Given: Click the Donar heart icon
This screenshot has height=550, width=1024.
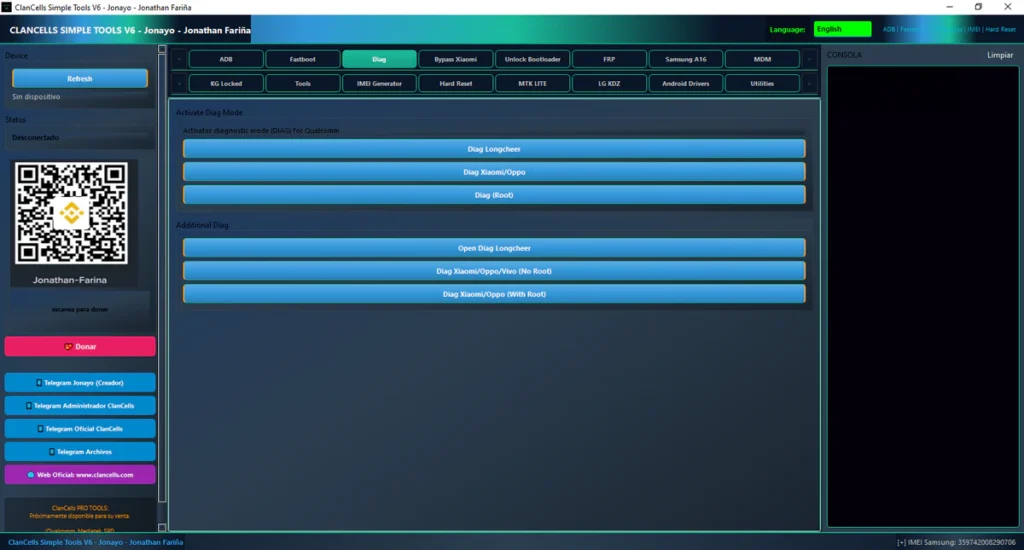Looking at the screenshot, I should [68, 347].
